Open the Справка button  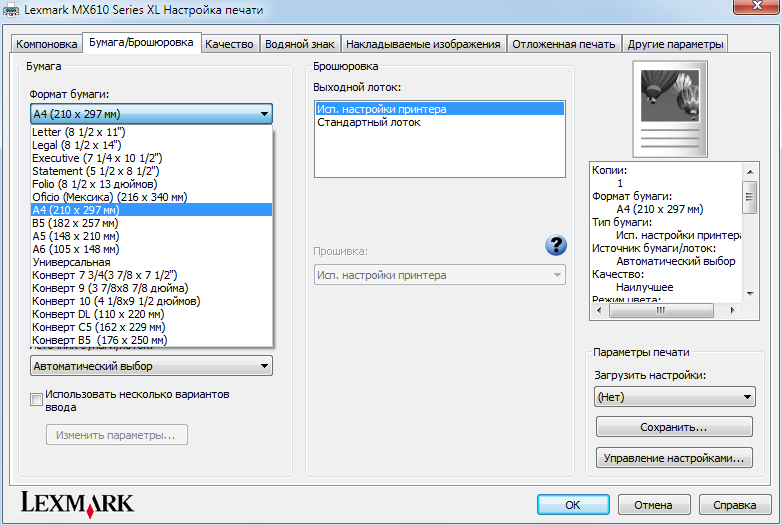(x=735, y=505)
